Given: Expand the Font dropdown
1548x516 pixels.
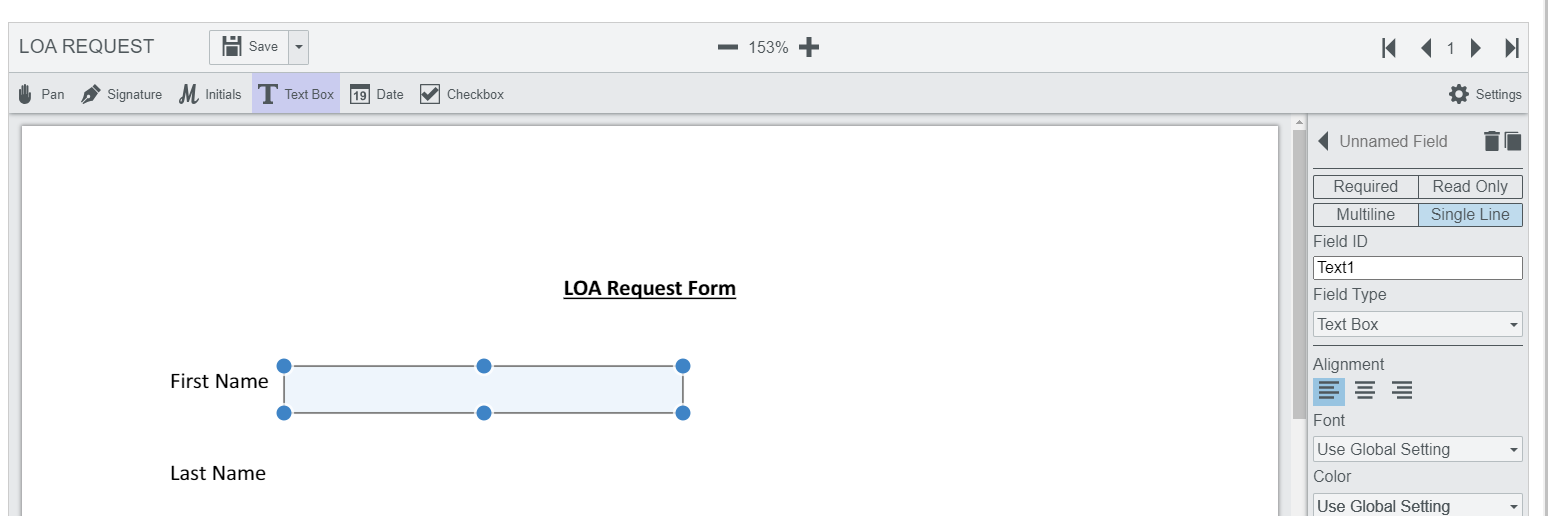Looking at the screenshot, I should (x=1417, y=449).
